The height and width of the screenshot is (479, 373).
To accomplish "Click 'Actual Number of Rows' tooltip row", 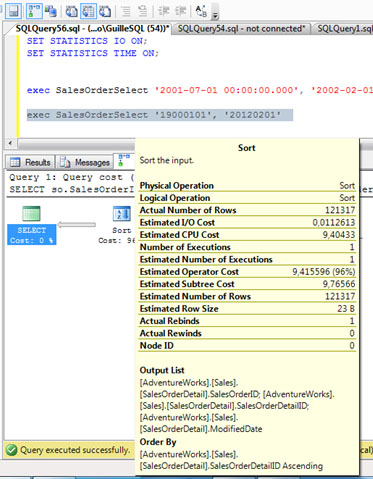I will 247,210.
